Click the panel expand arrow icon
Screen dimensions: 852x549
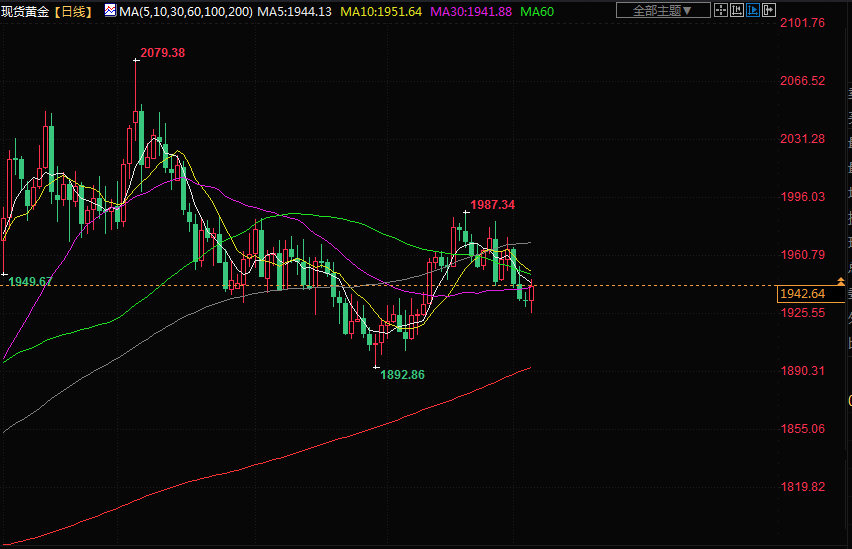click(x=768, y=10)
